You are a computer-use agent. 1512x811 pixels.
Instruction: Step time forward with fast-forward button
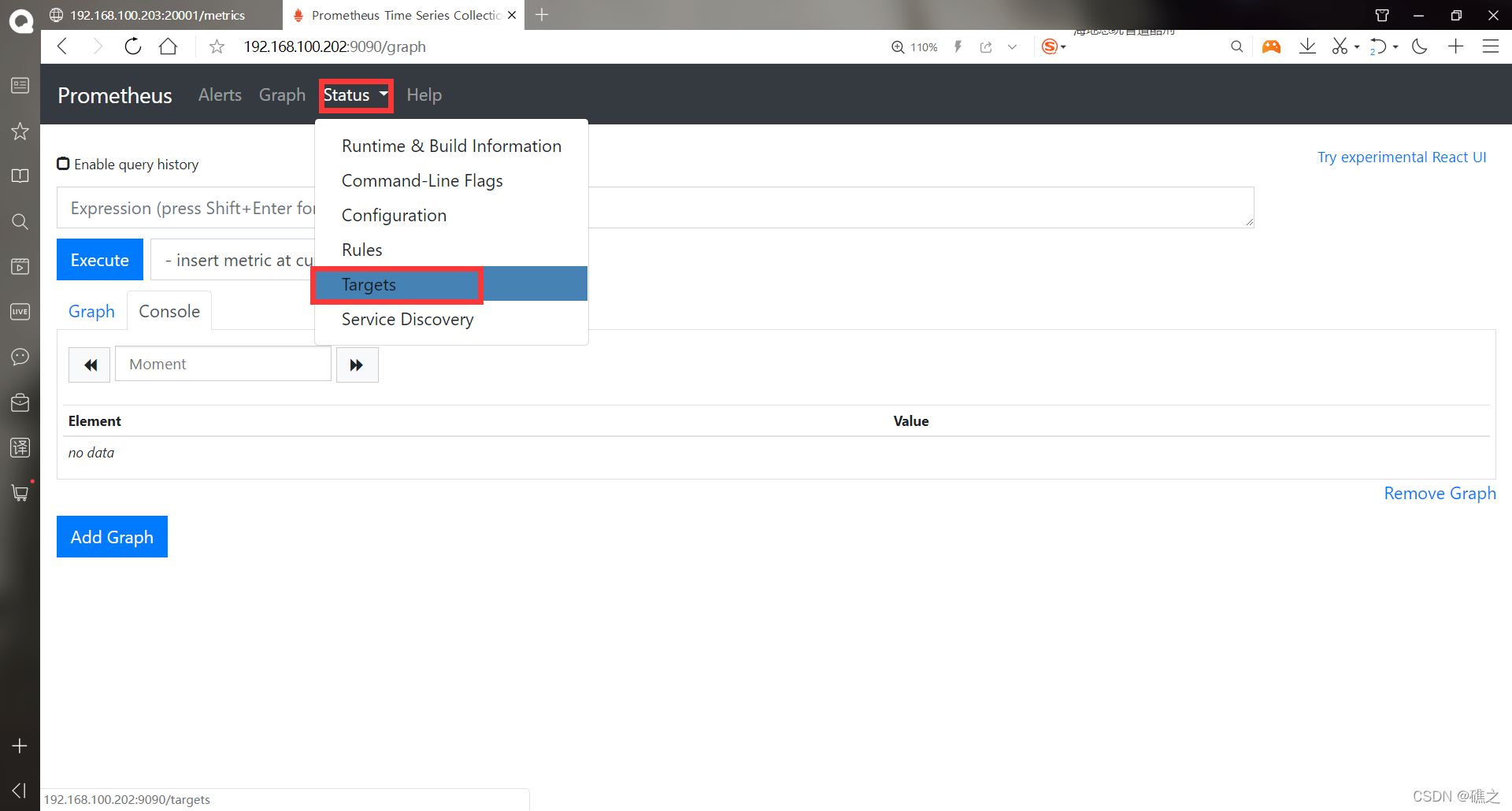(x=358, y=365)
